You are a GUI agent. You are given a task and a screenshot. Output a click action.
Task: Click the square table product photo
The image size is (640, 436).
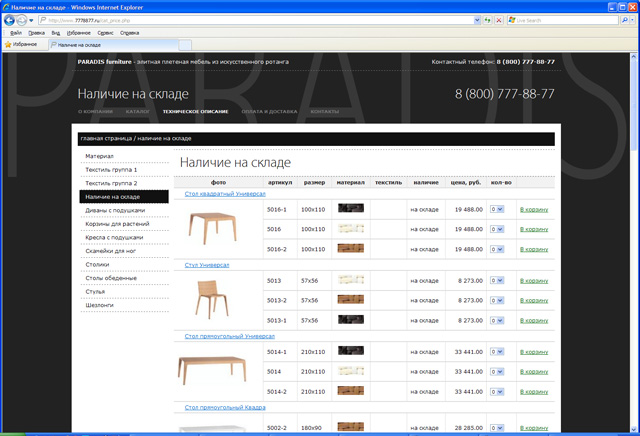click(x=213, y=228)
